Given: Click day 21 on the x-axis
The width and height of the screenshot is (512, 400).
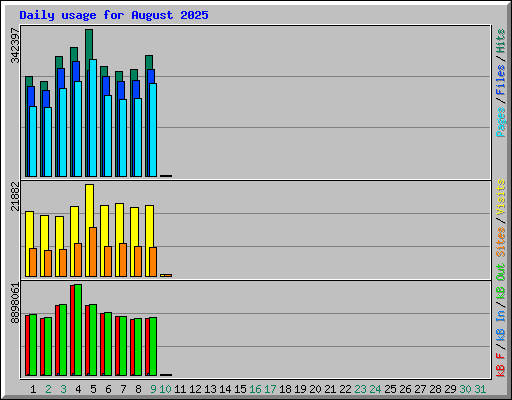Looking at the screenshot, I should coord(330,389).
